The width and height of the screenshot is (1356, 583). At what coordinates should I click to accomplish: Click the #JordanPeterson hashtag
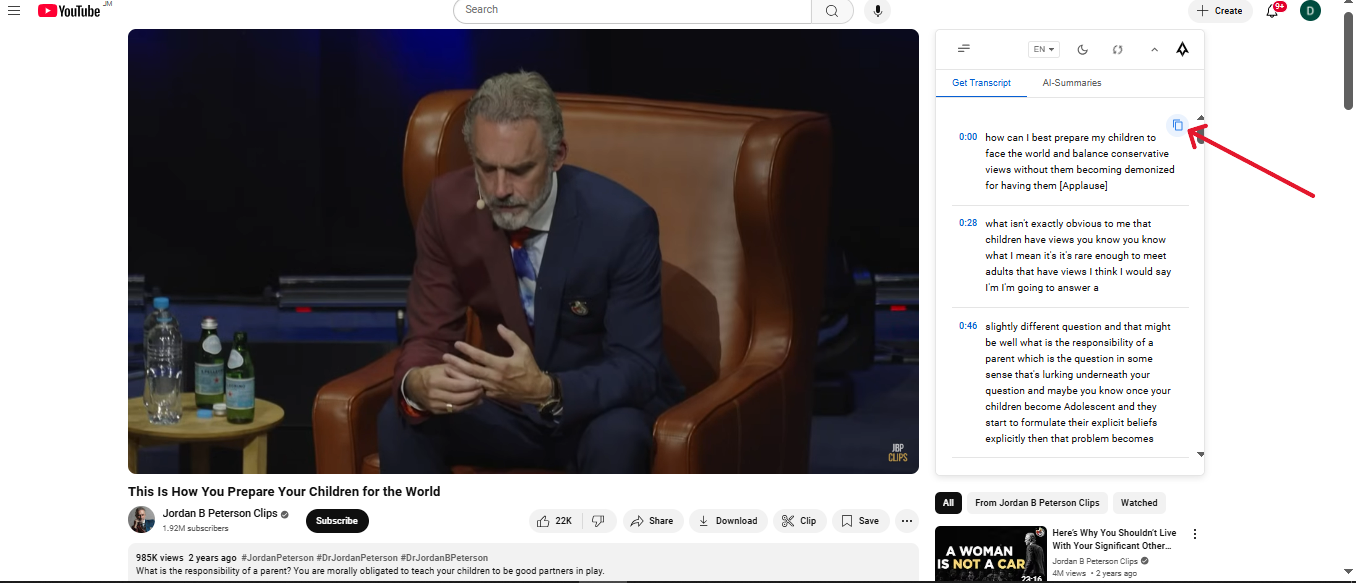coord(277,558)
